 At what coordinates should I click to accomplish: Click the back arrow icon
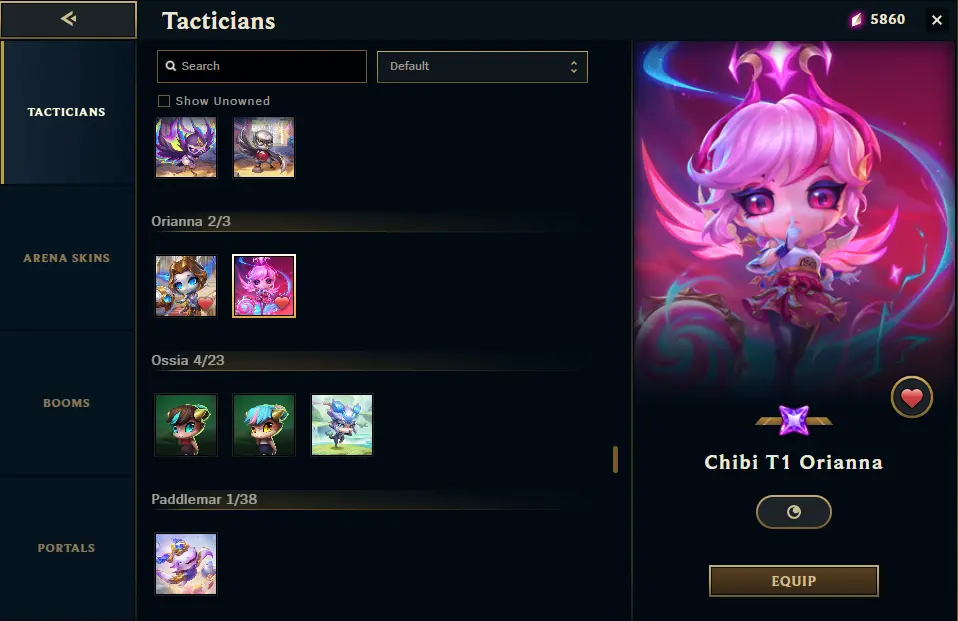pos(68,19)
